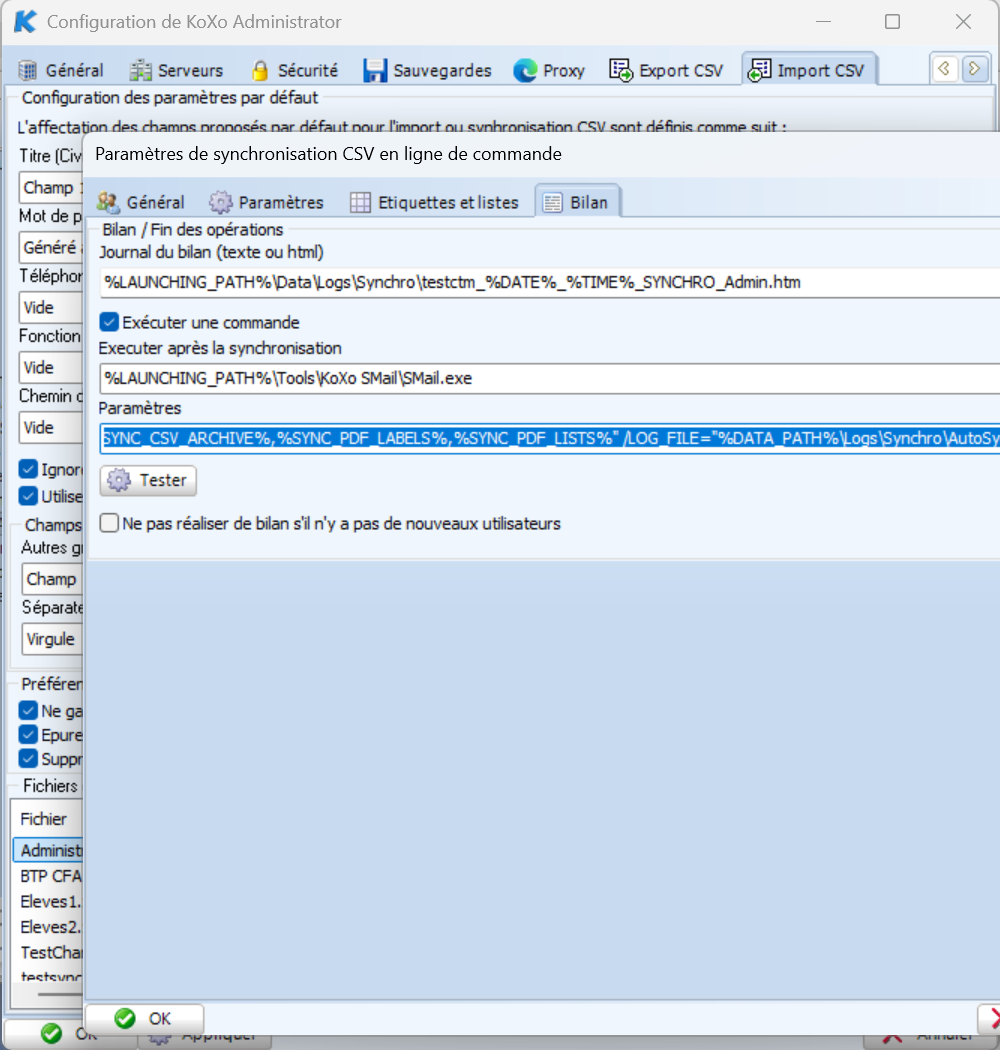Open the Général tab of the synchronisation dialog
Image resolution: width=1000 pixels, height=1050 pixels.
141,202
